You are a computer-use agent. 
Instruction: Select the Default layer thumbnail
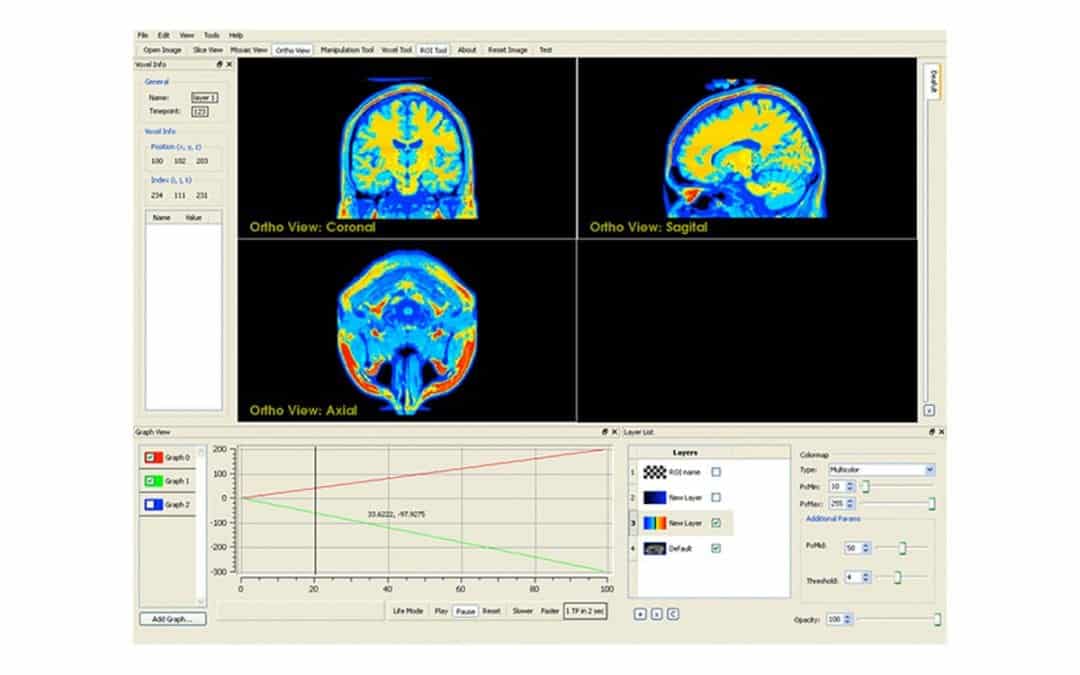pos(654,548)
